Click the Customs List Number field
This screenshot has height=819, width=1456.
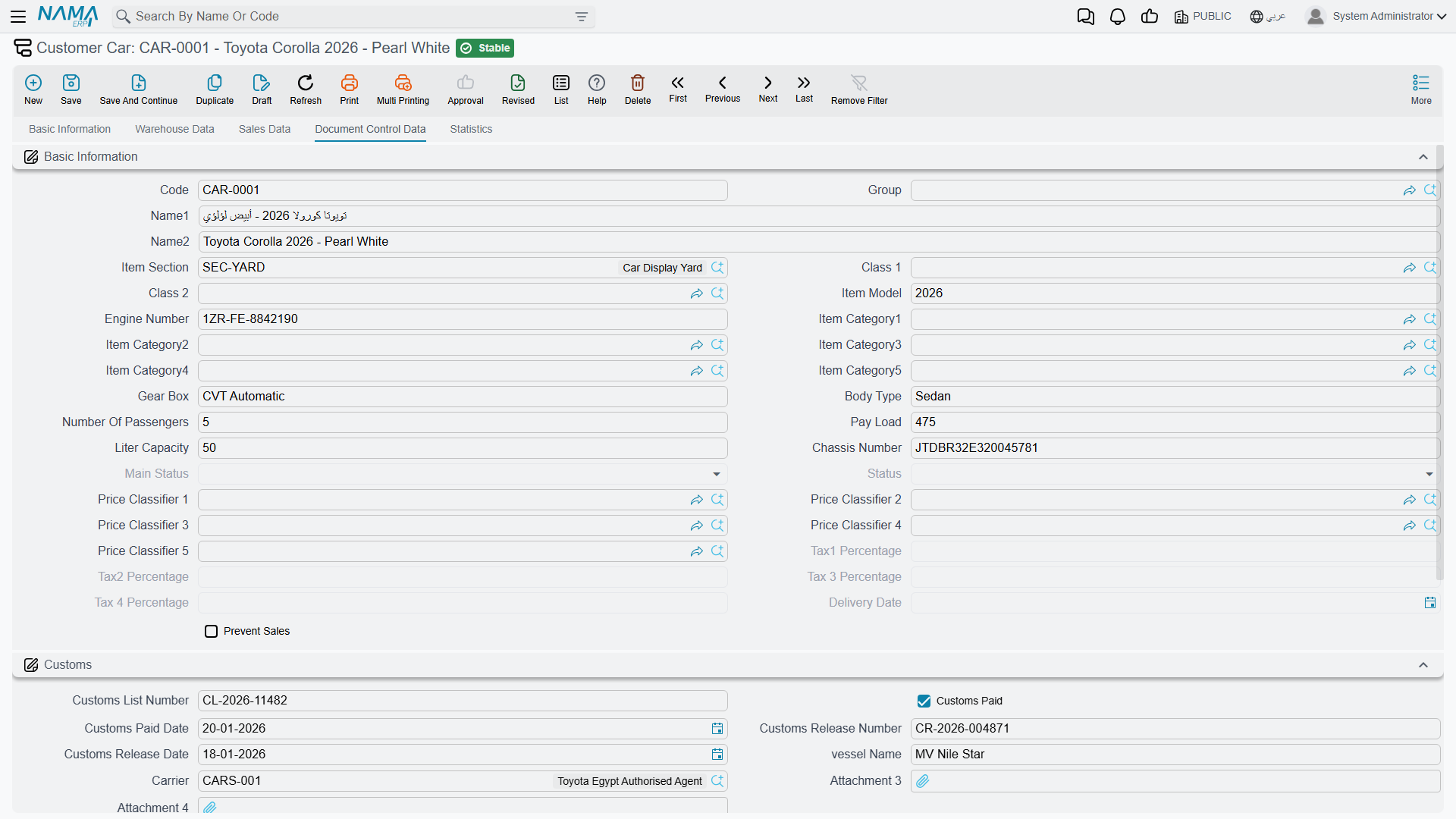tap(463, 701)
